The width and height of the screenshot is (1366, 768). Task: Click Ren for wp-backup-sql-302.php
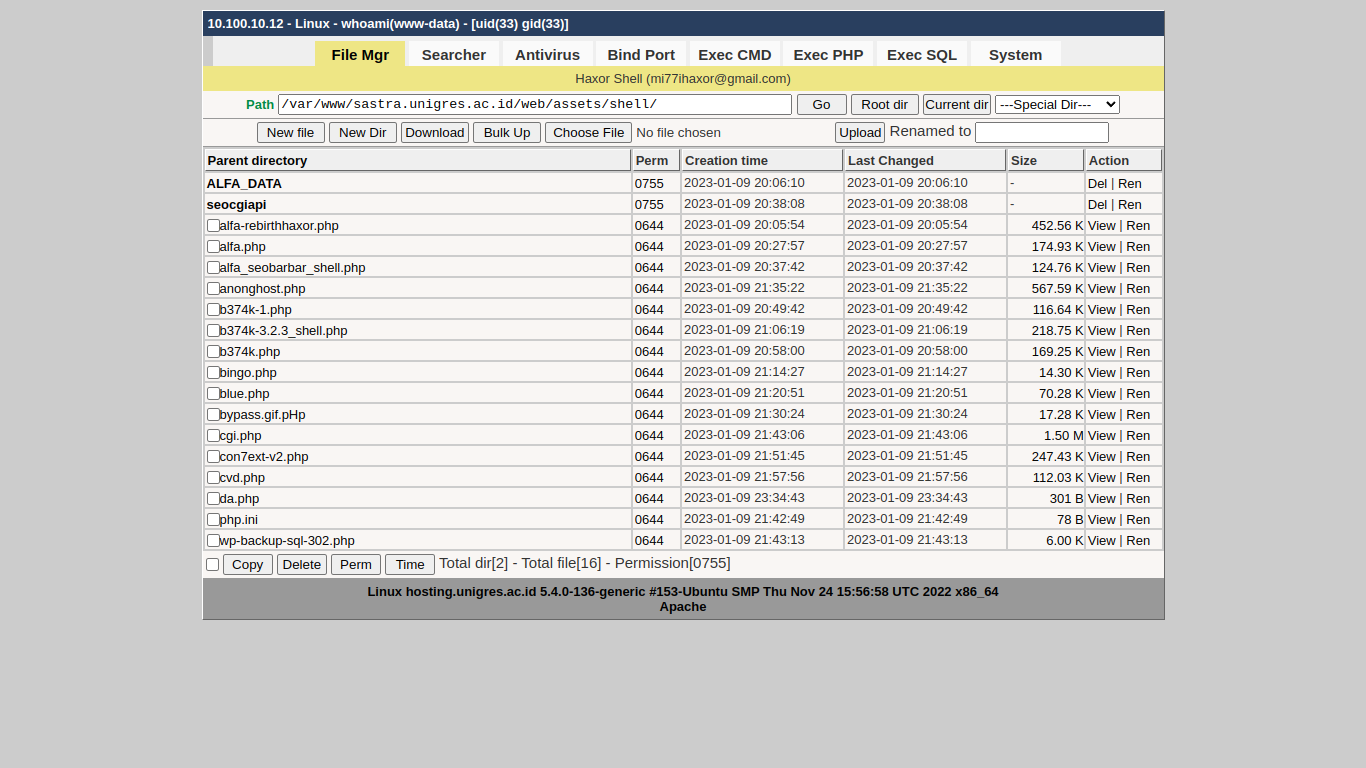pyautogui.click(x=1138, y=541)
